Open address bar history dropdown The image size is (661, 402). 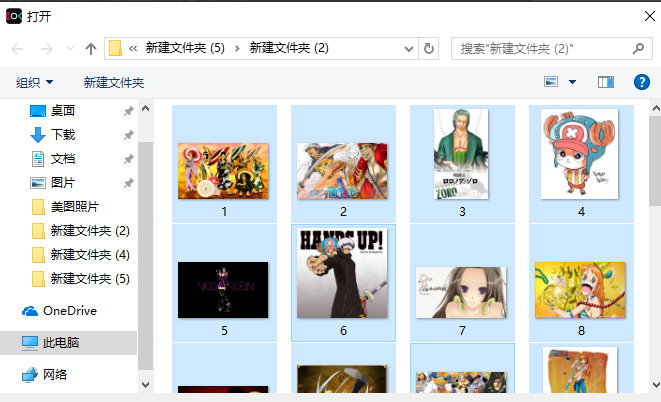point(408,49)
